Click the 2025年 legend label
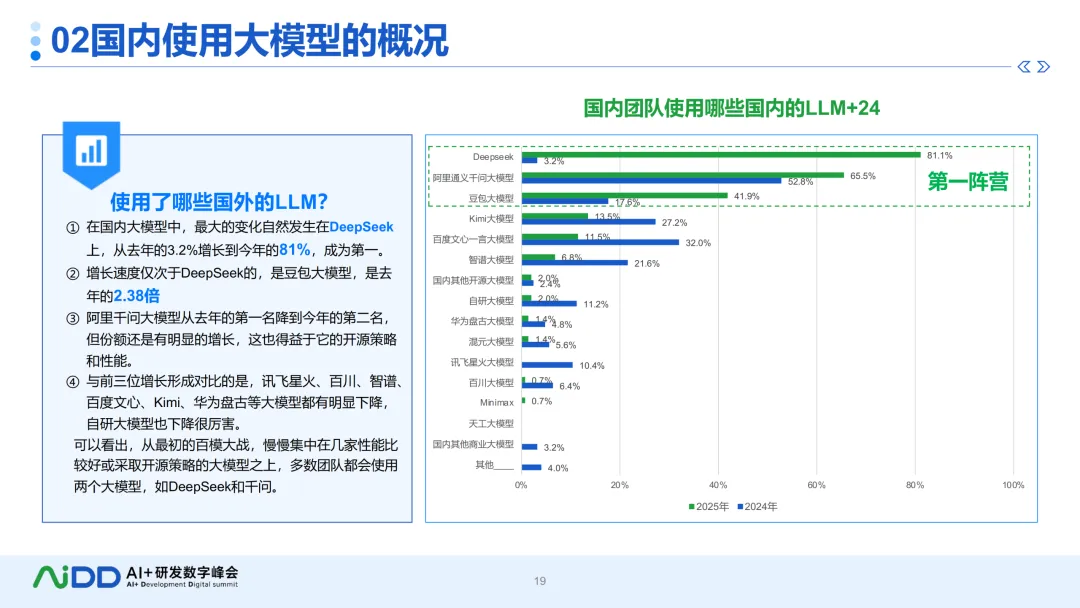1080x608 pixels. 712,507
